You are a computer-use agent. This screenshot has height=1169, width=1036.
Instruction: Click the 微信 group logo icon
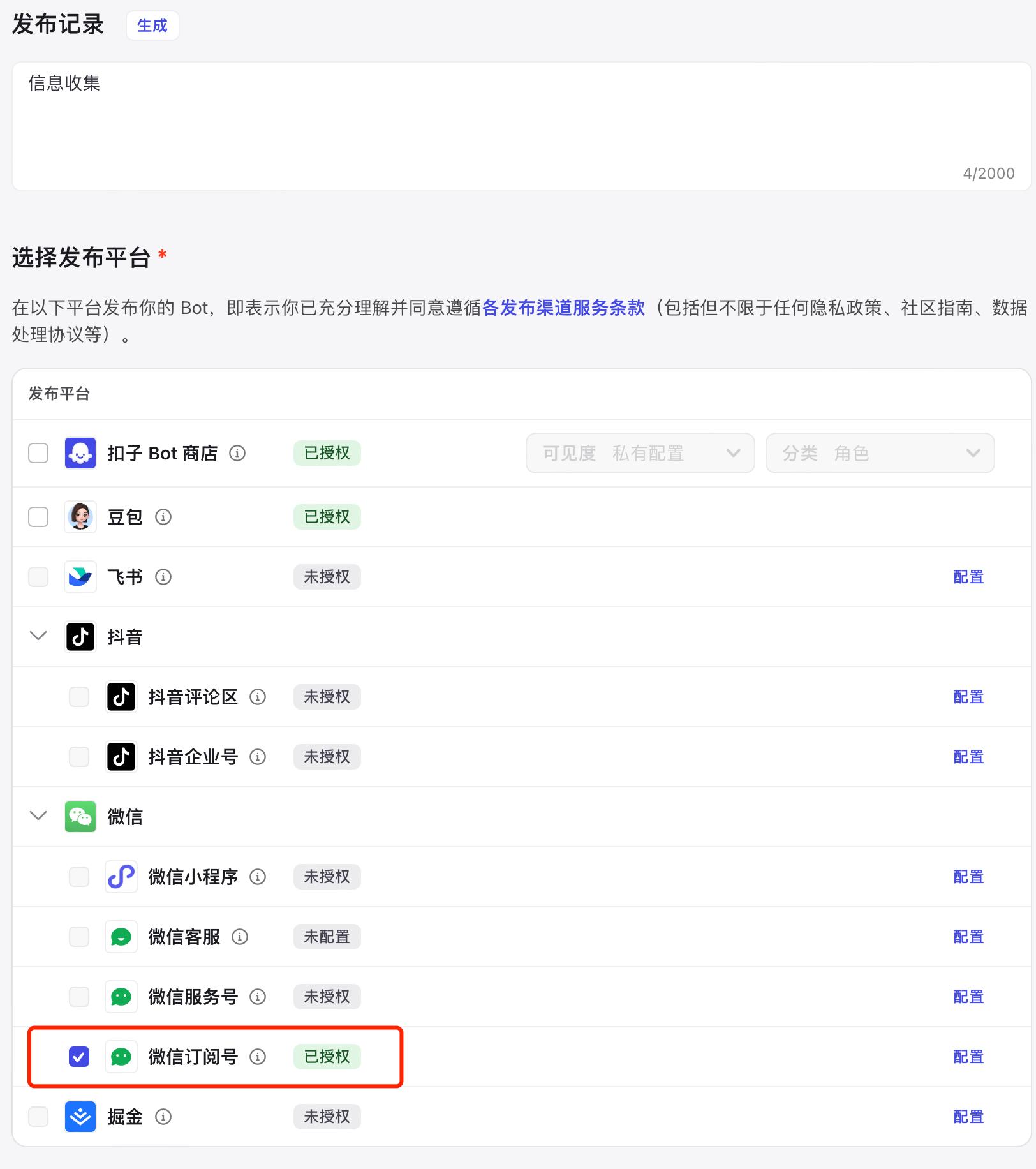pyautogui.click(x=80, y=817)
